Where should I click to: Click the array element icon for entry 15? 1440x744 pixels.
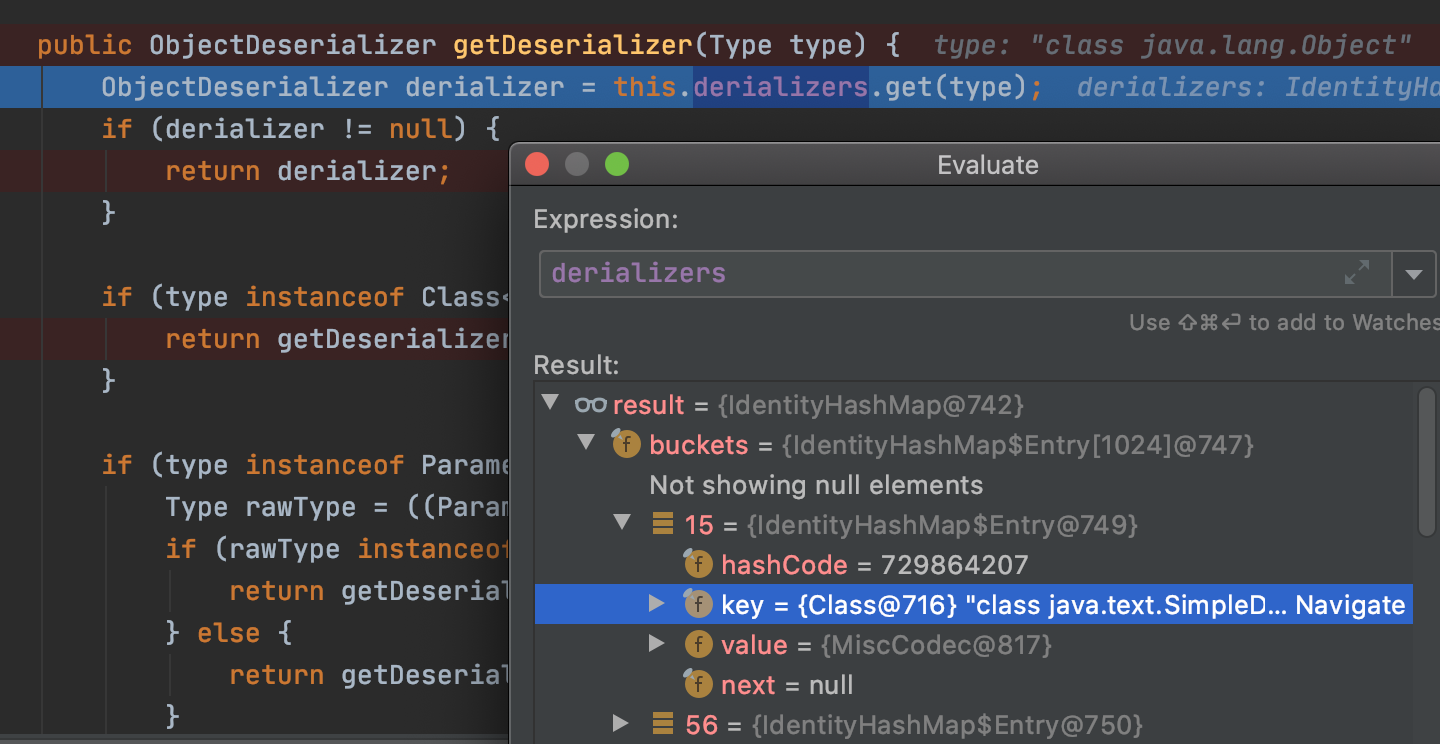click(x=662, y=524)
